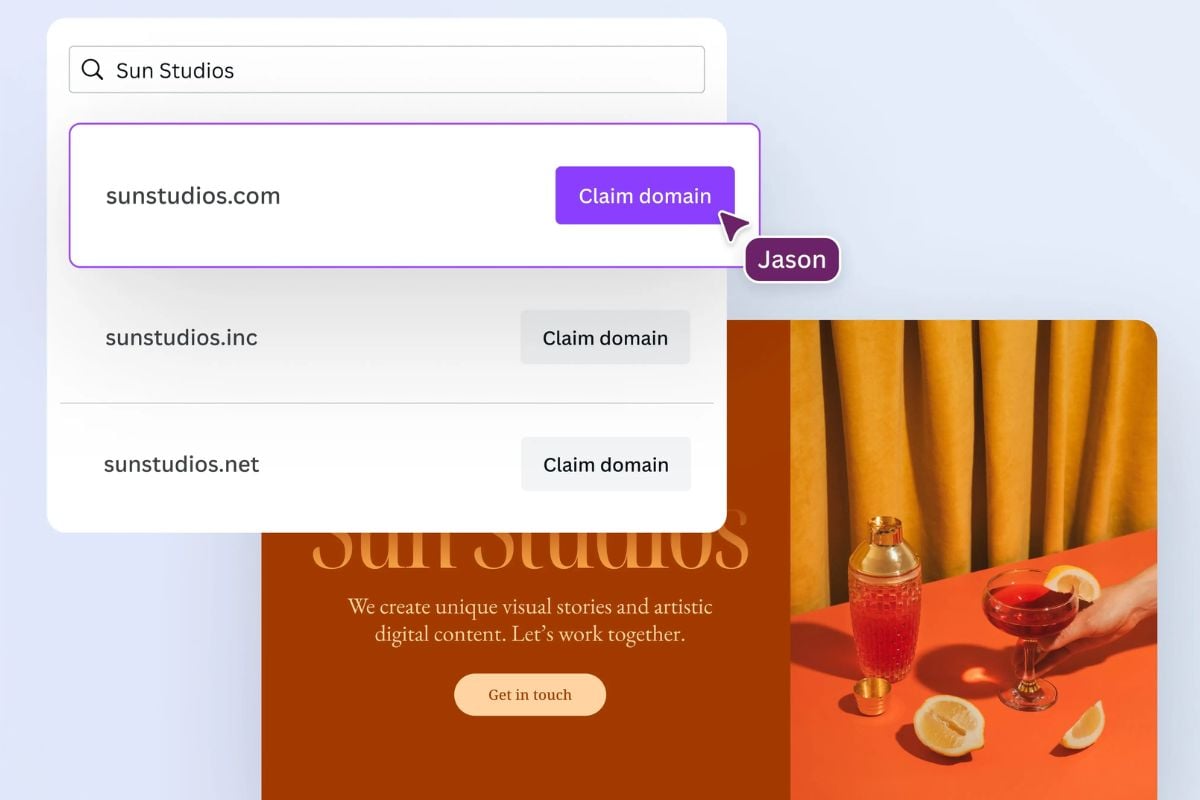
Task: Click inside the Sun Studios search field
Action: (x=387, y=70)
